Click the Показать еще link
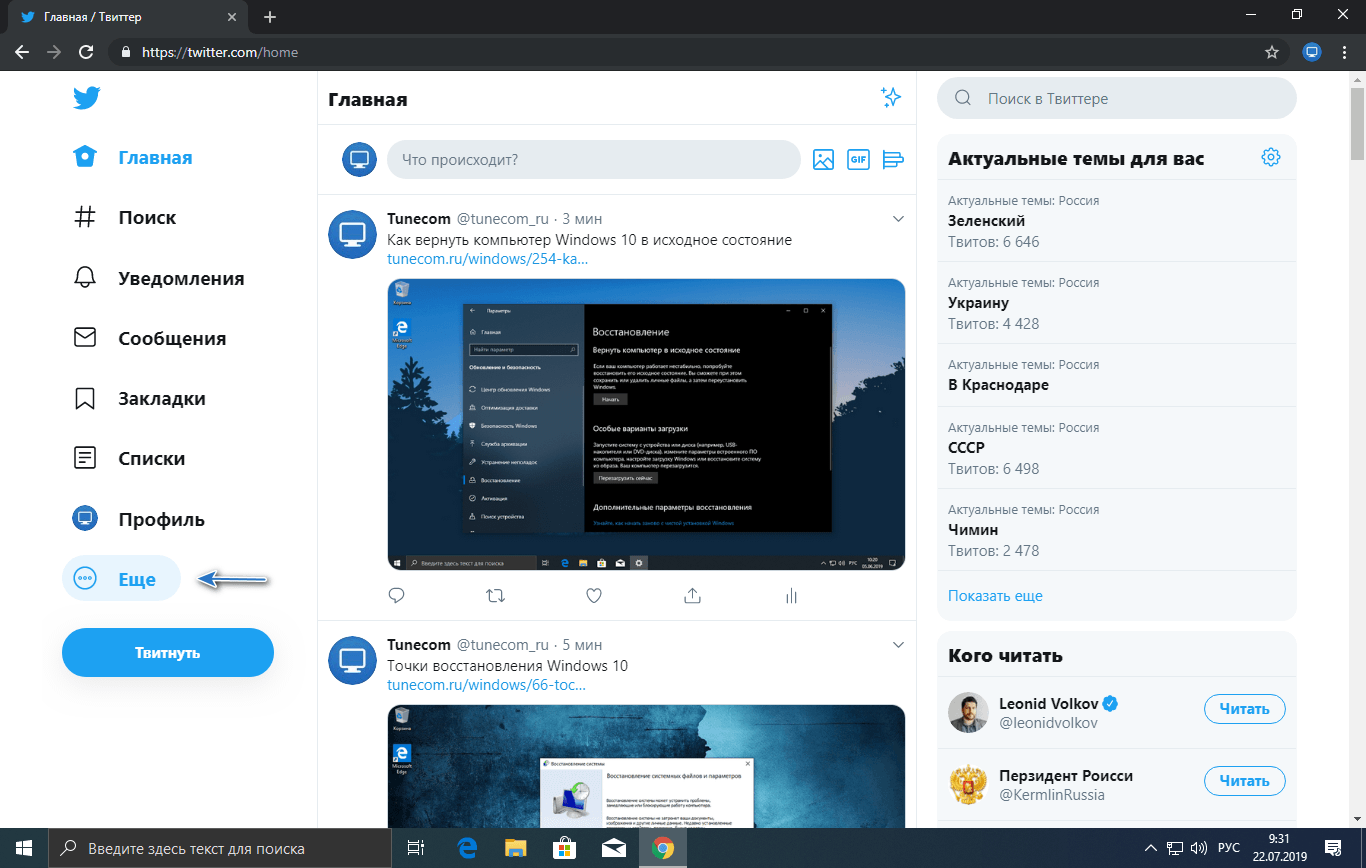The image size is (1366, 868). click(995, 596)
